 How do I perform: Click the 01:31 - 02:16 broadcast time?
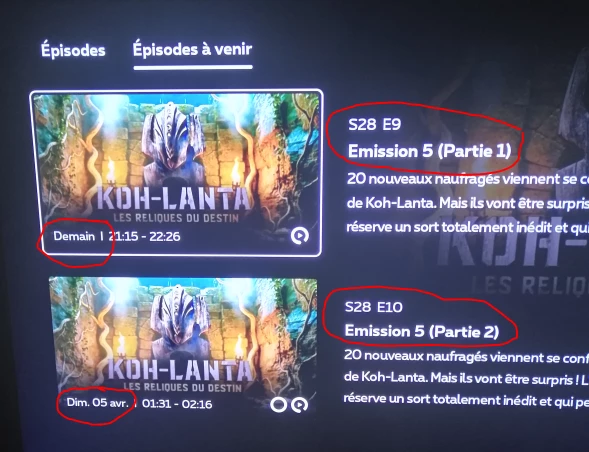click(x=177, y=404)
